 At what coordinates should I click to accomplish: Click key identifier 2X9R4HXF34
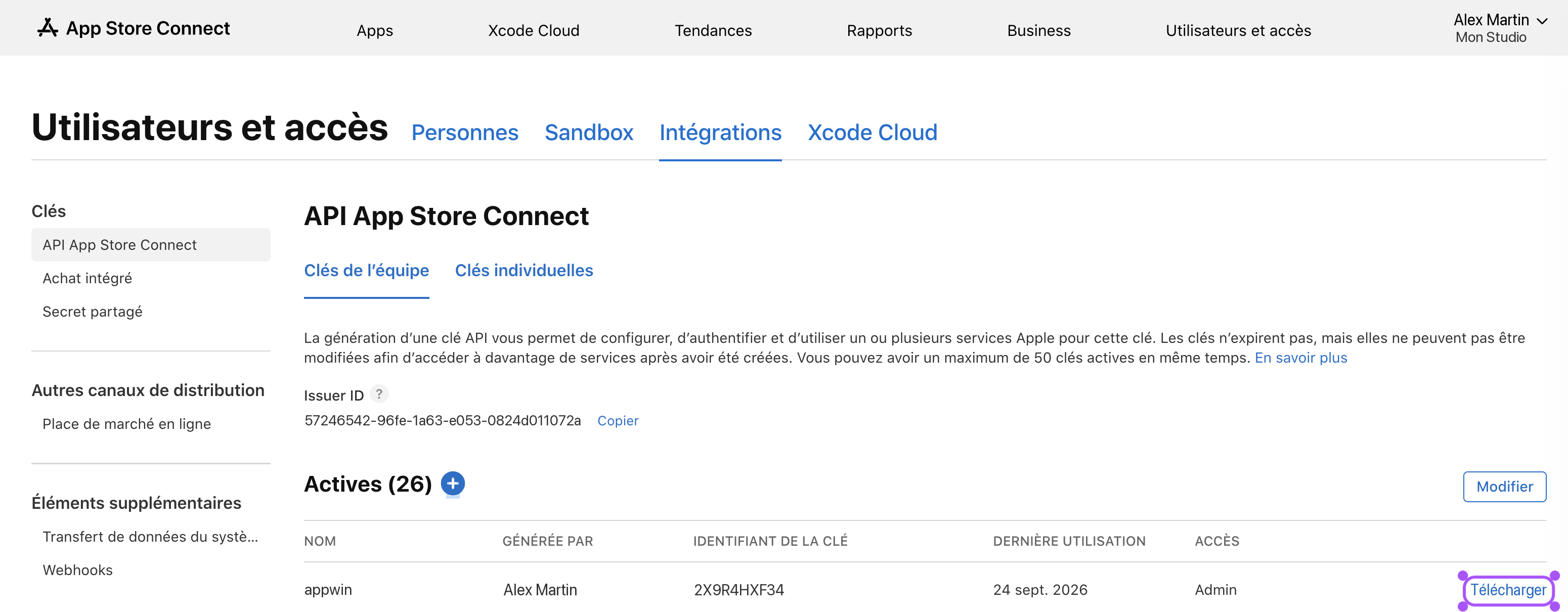[x=739, y=590]
